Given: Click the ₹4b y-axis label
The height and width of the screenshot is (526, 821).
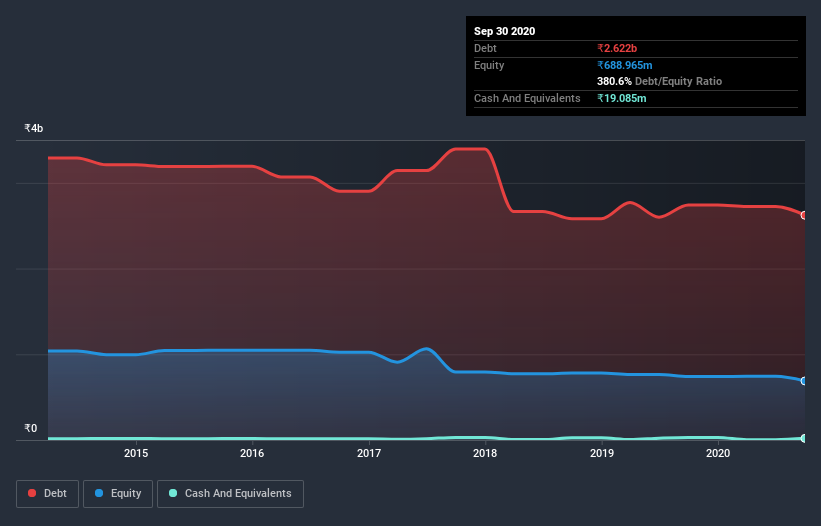Looking at the screenshot, I should coord(34,128).
